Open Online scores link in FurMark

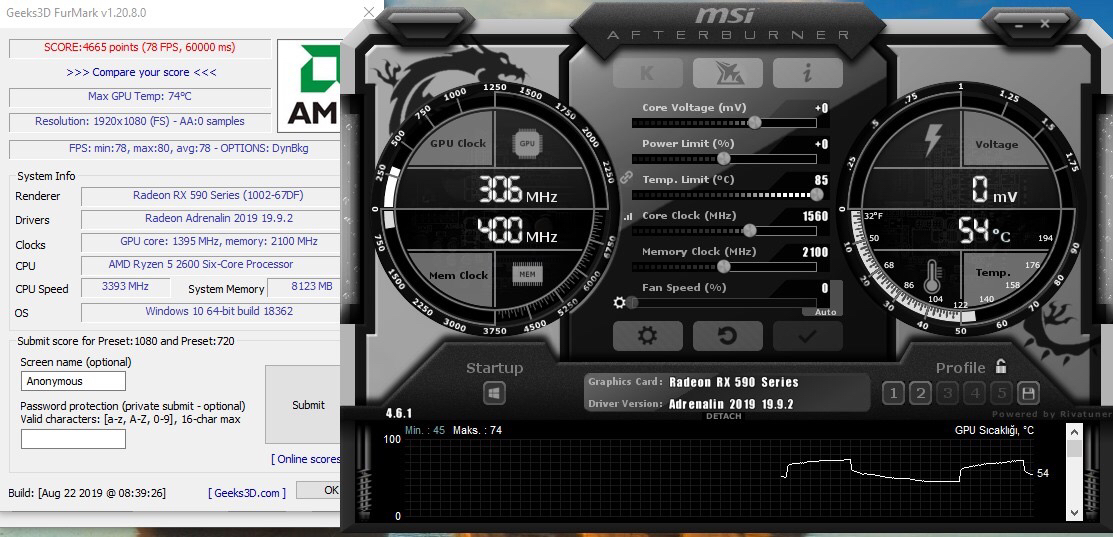(306, 459)
